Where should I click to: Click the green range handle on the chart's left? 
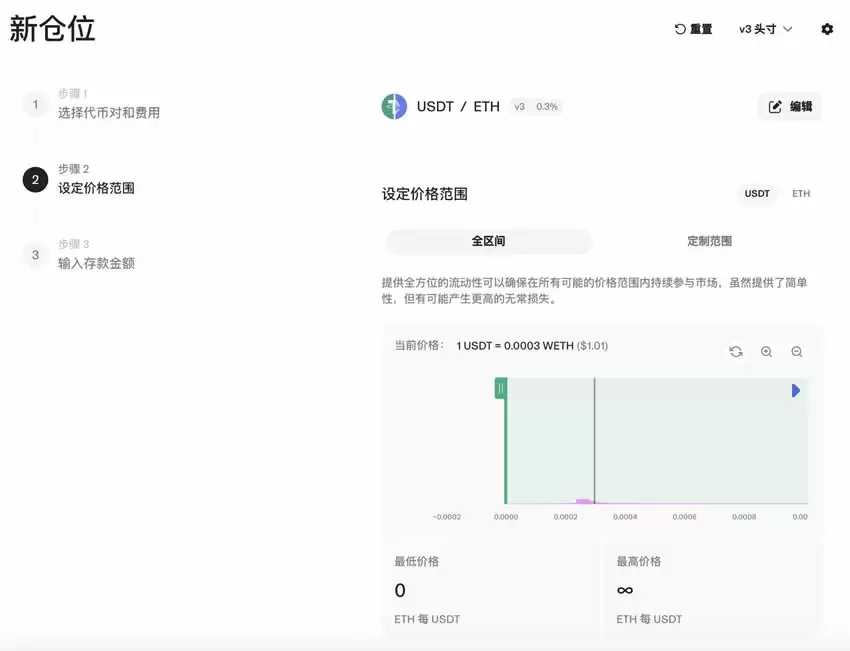(501, 390)
